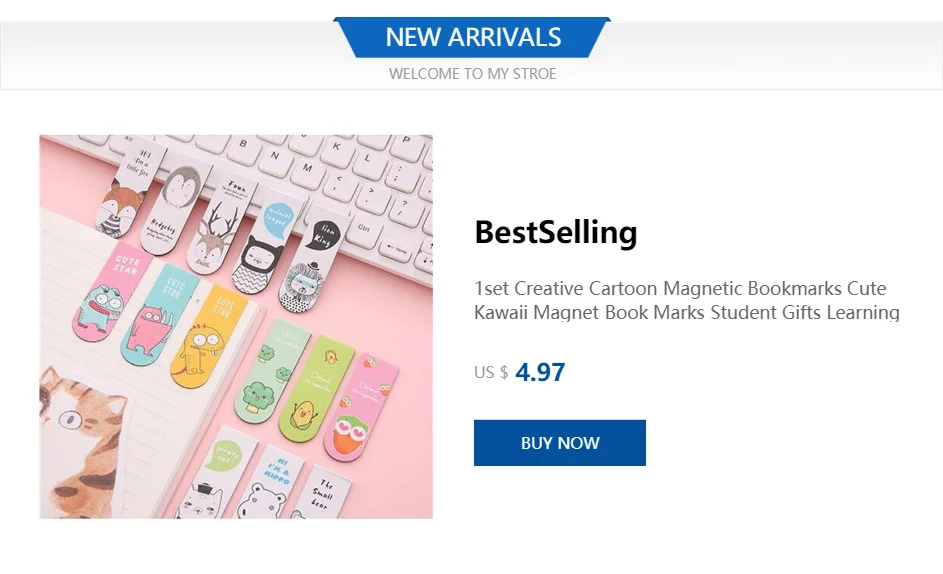The height and width of the screenshot is (574, 943).
Task: Click the WELCOME TO MY STROE subtitle
Action: point(472,74)
